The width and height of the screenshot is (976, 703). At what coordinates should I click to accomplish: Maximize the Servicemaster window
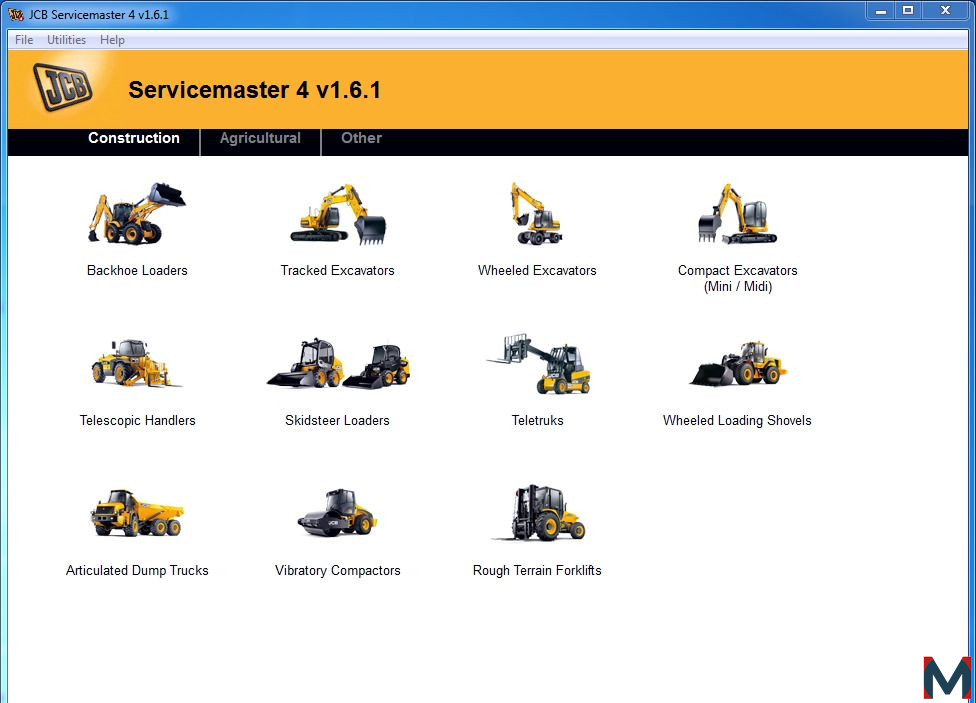908,11
